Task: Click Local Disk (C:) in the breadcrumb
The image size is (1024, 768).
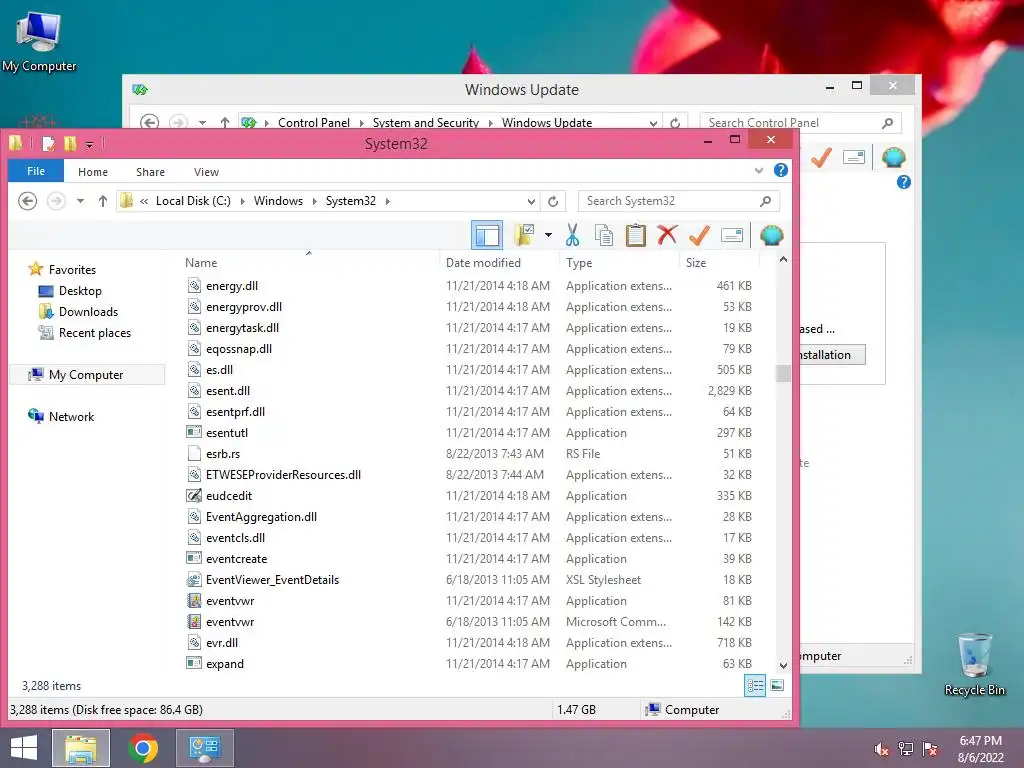Action: [x=193, y=201]
